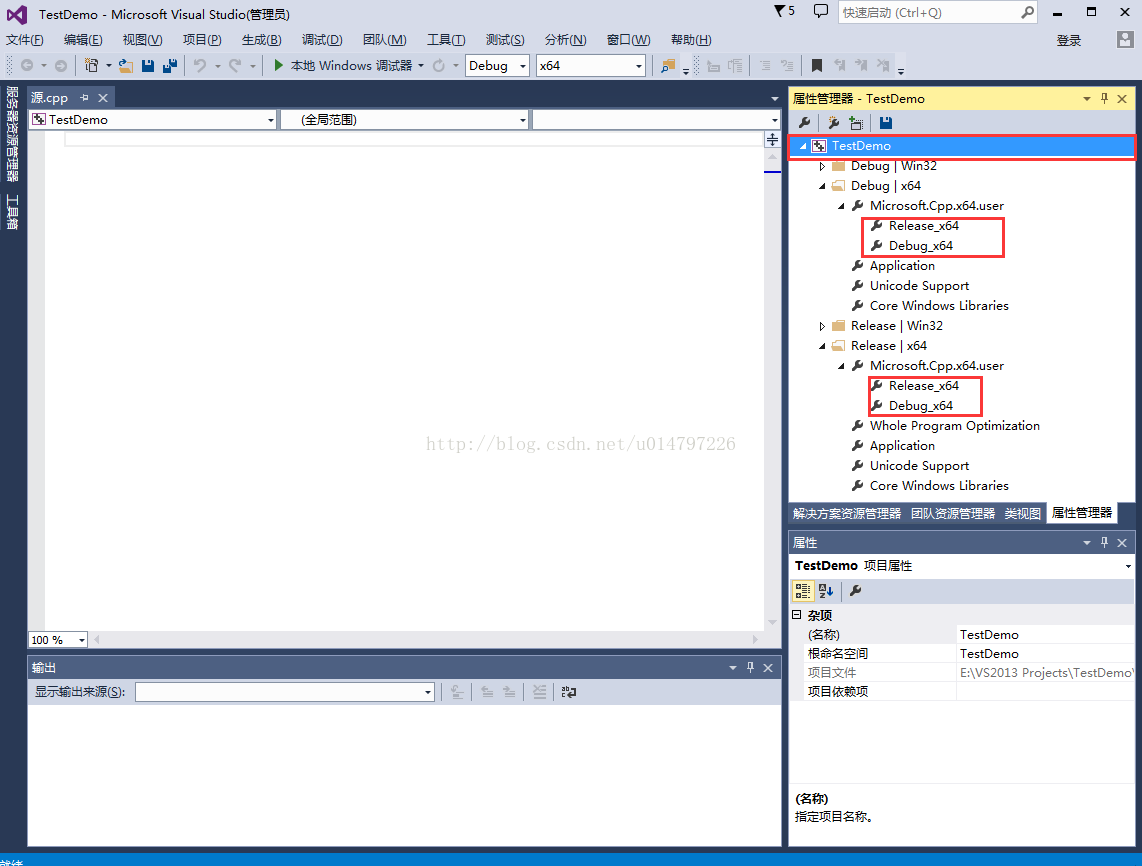The height and width of the screenshot is (866, 1142).
Task: Collapse the 杂项 category in Properties
Action: [x=797, y=615]
